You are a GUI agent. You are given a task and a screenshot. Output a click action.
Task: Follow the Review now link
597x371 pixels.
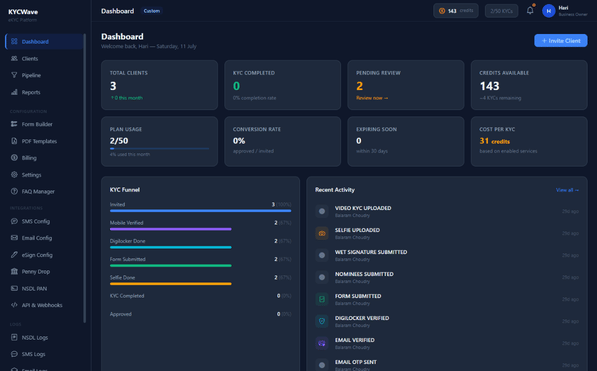pos(372,98)
